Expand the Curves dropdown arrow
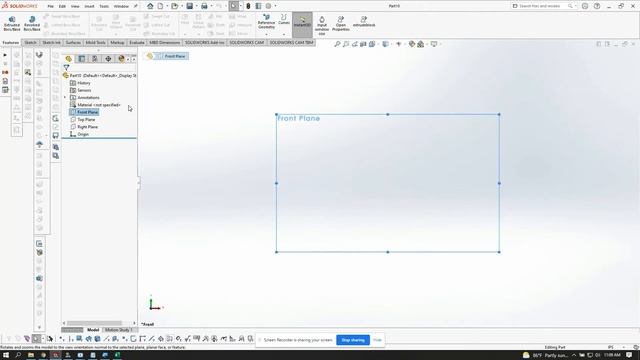This screenshot has width=640, height=360. coord(284,34)
